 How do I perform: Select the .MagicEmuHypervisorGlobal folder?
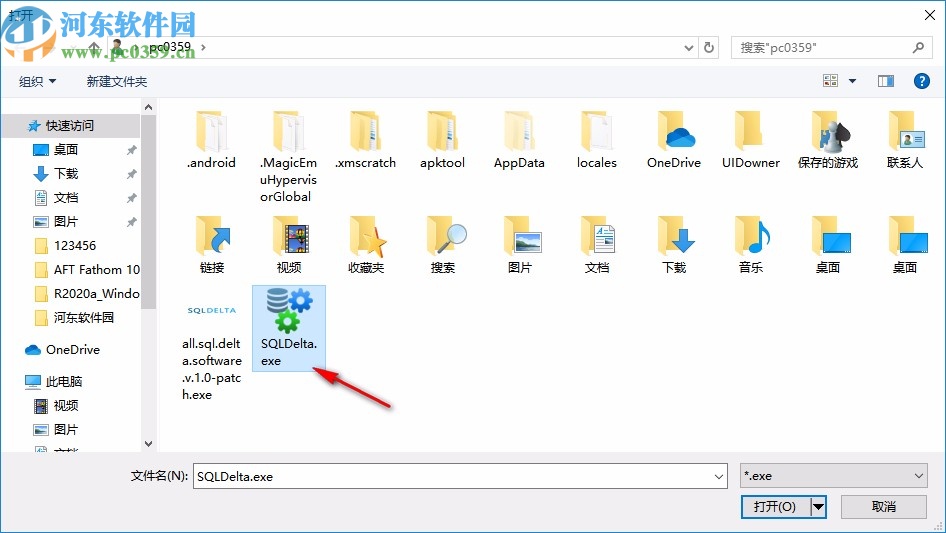point(288,156)
